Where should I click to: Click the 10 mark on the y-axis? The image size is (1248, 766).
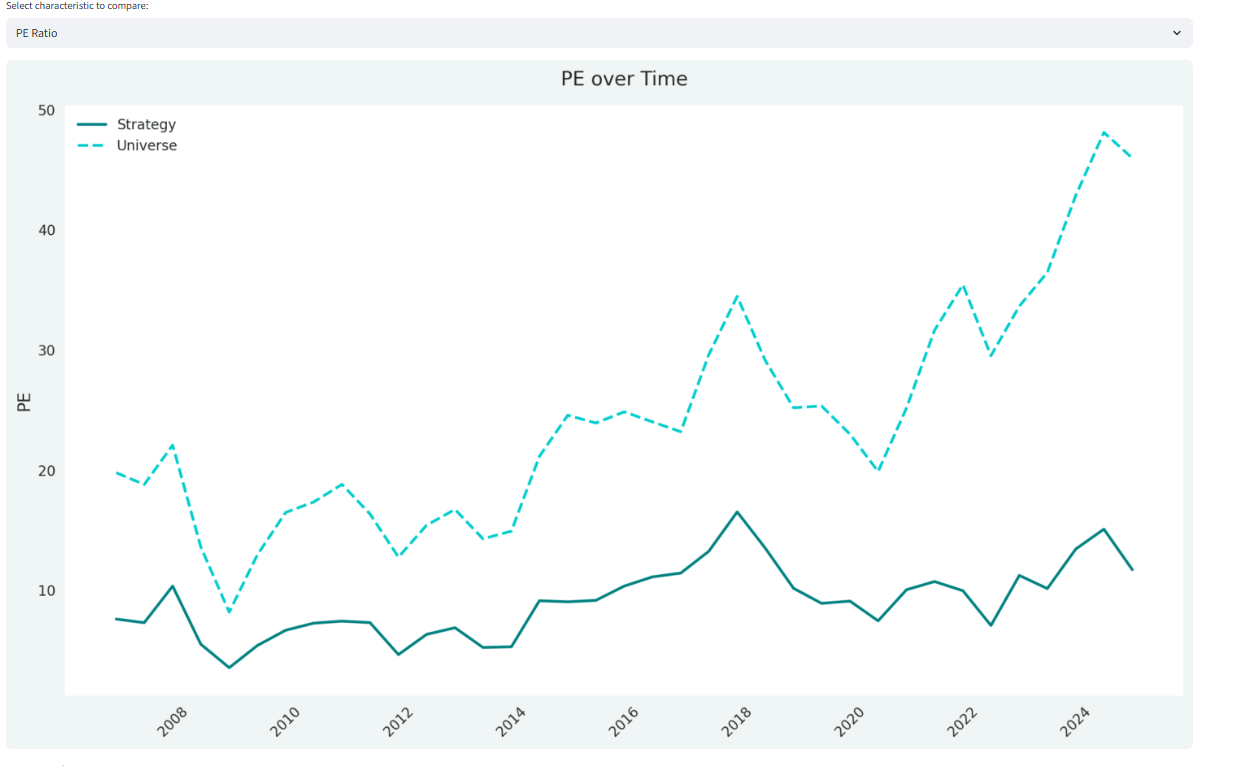(48, 591)
